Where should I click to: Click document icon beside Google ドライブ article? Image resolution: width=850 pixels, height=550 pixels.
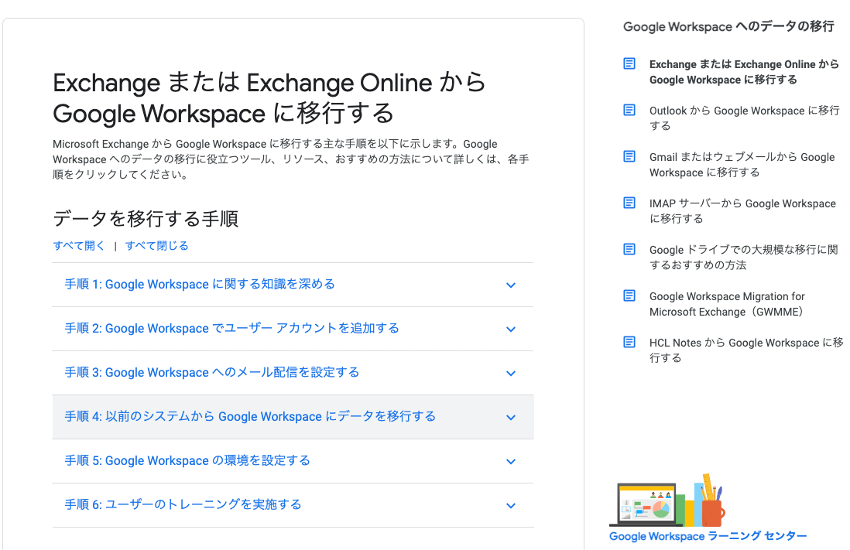coord(629,249)
